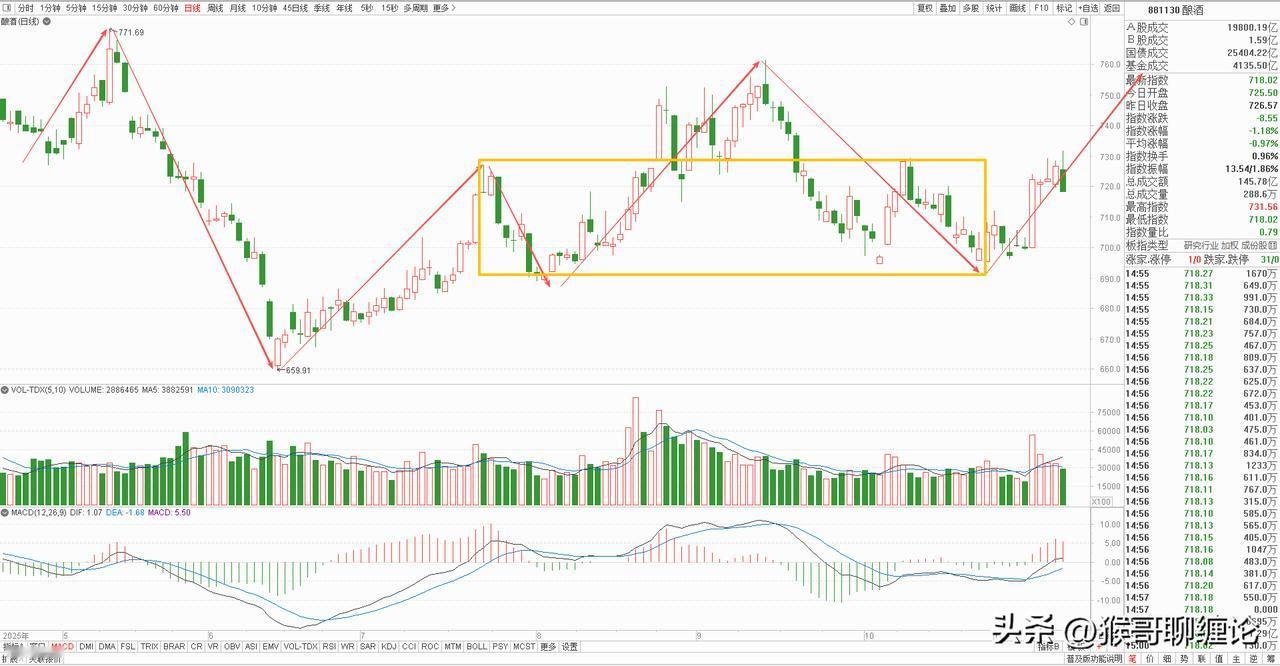
Task: Select the ROC indicator tab
Action: tap(431, 647)
